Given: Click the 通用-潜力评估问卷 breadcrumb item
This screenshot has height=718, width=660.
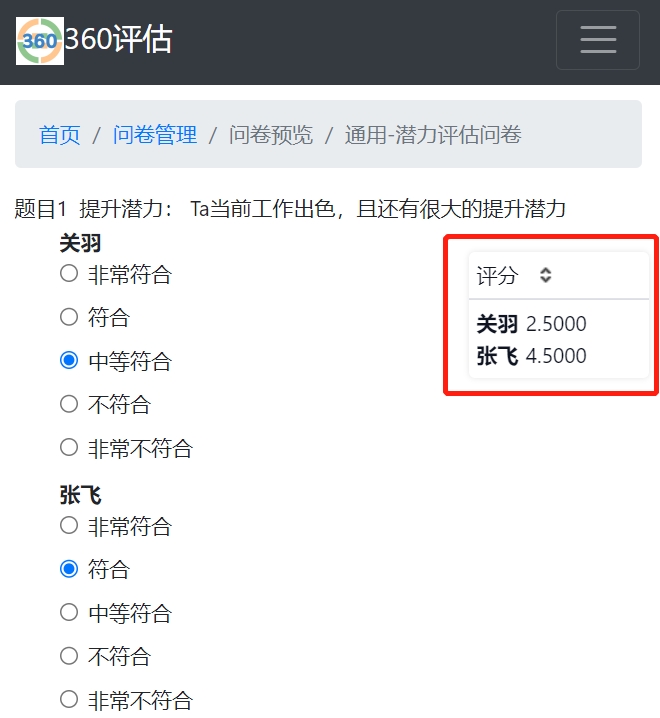Looking at the screenshot, I should coord(433,135).
